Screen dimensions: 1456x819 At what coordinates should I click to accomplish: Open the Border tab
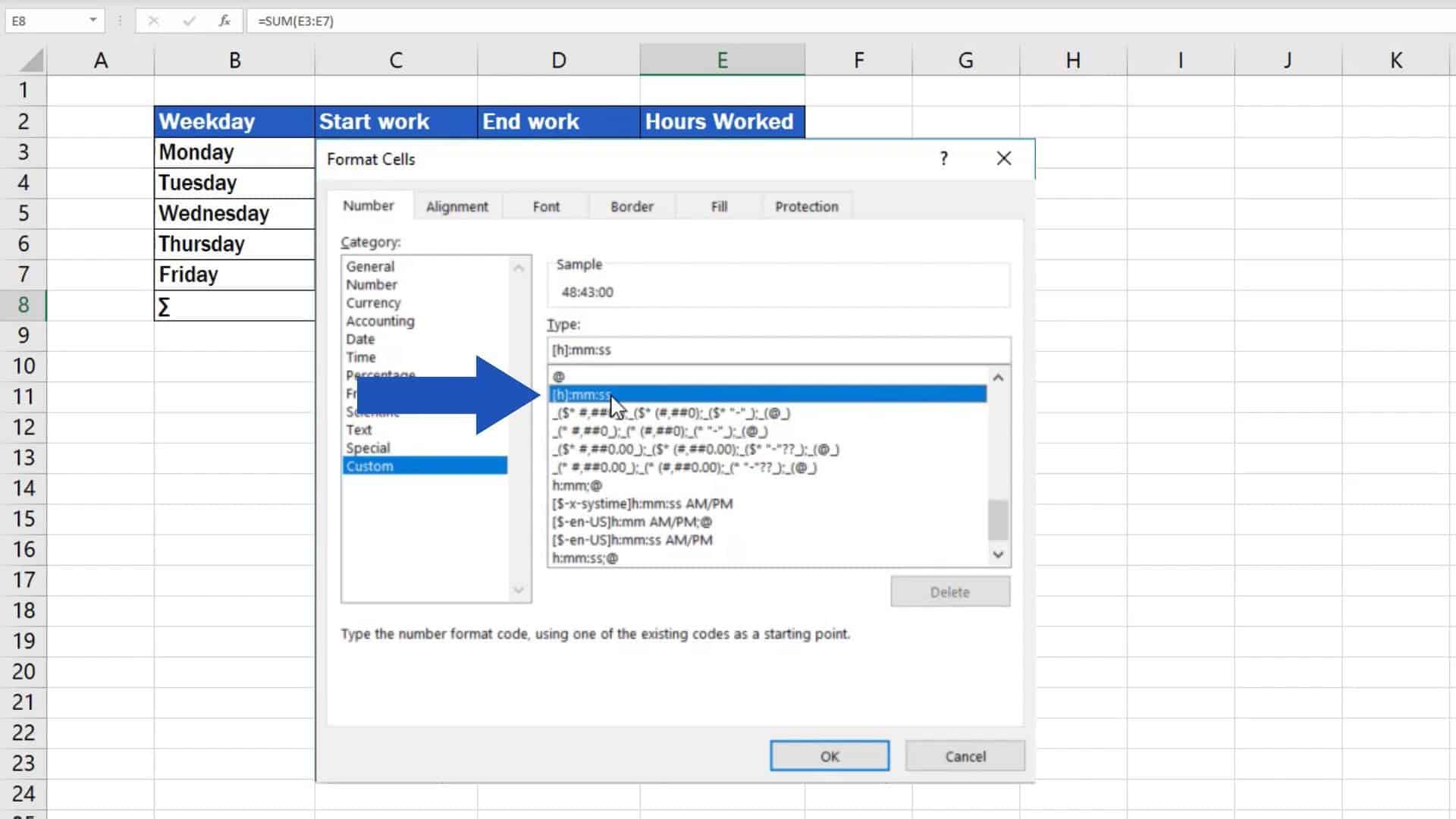point(631,206)
